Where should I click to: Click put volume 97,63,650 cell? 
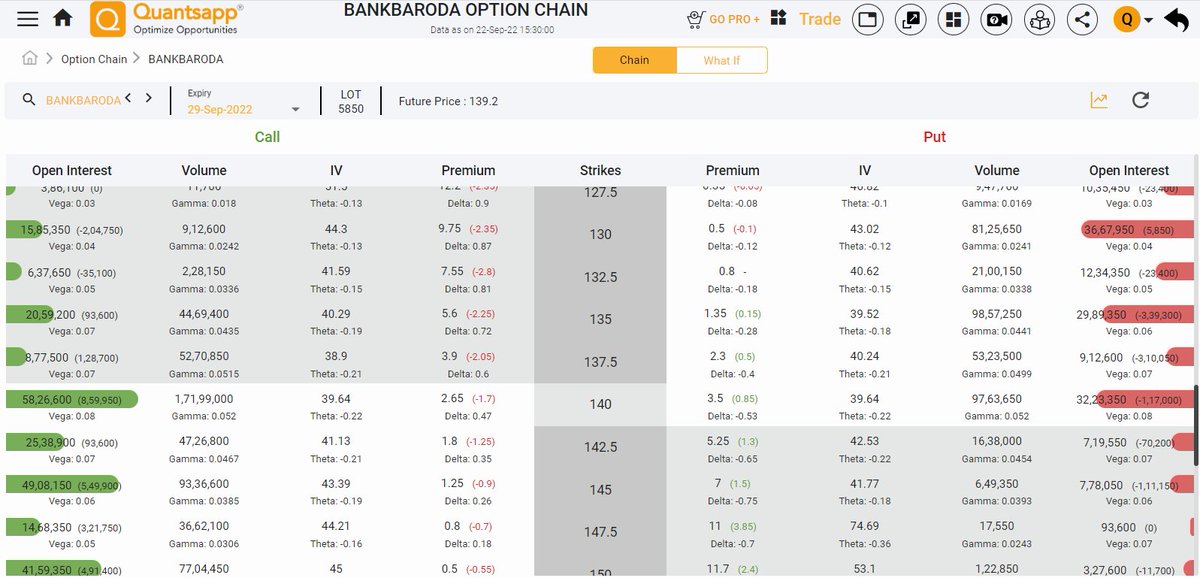997,398
